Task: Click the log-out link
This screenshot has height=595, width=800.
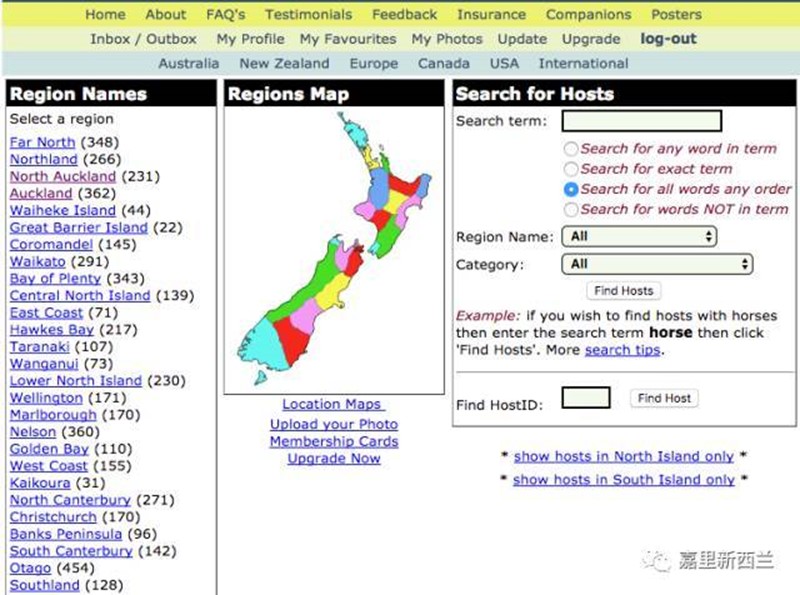Action: pos(668,39)
